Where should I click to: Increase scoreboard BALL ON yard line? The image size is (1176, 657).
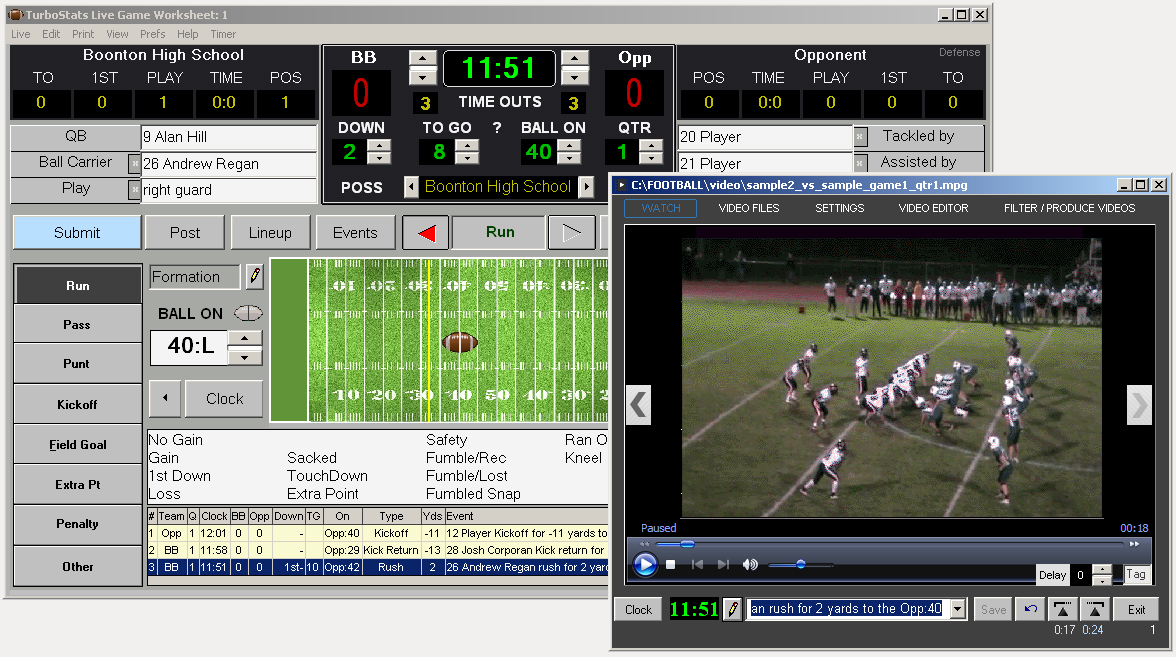point(570,146)
